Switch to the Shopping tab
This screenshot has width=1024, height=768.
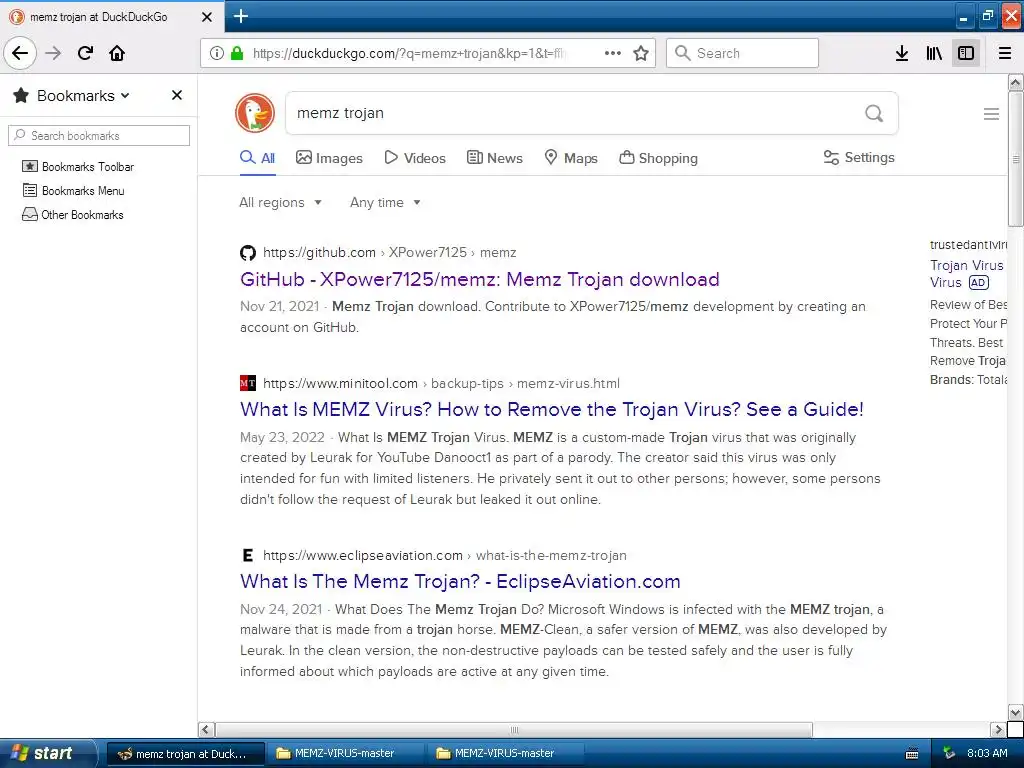pyautogui.click(x=658, y=158)
